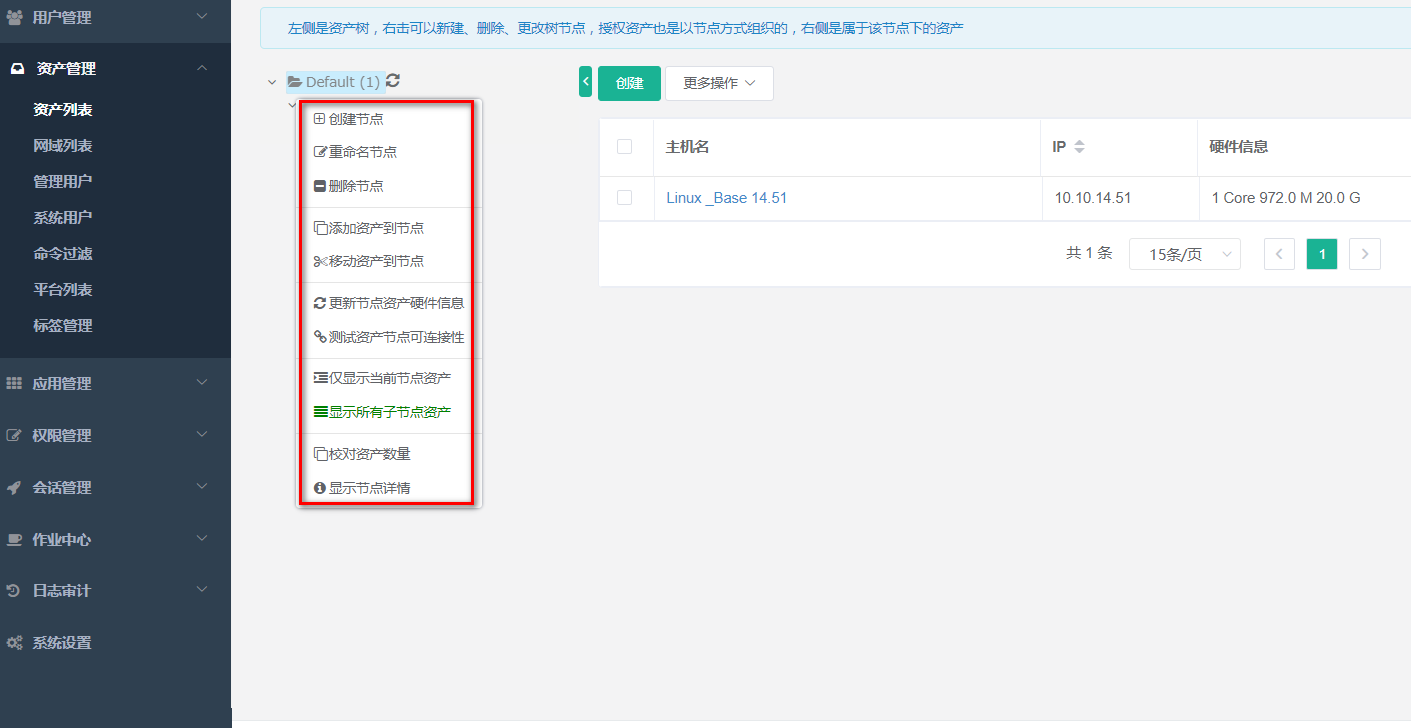Tick the checkbox for Linux _Base 14.51
The image size is (1411, 728).
[x=625, y=198]
